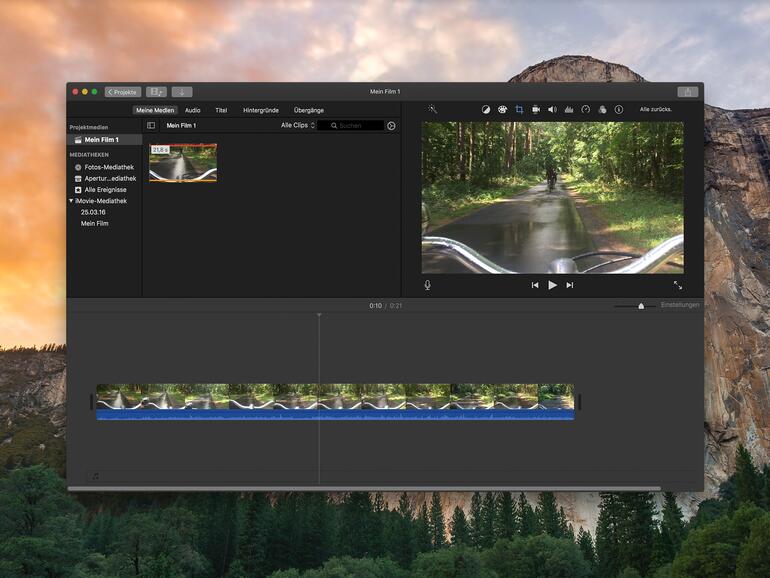Open the volume speaker settings

[552, 109]
